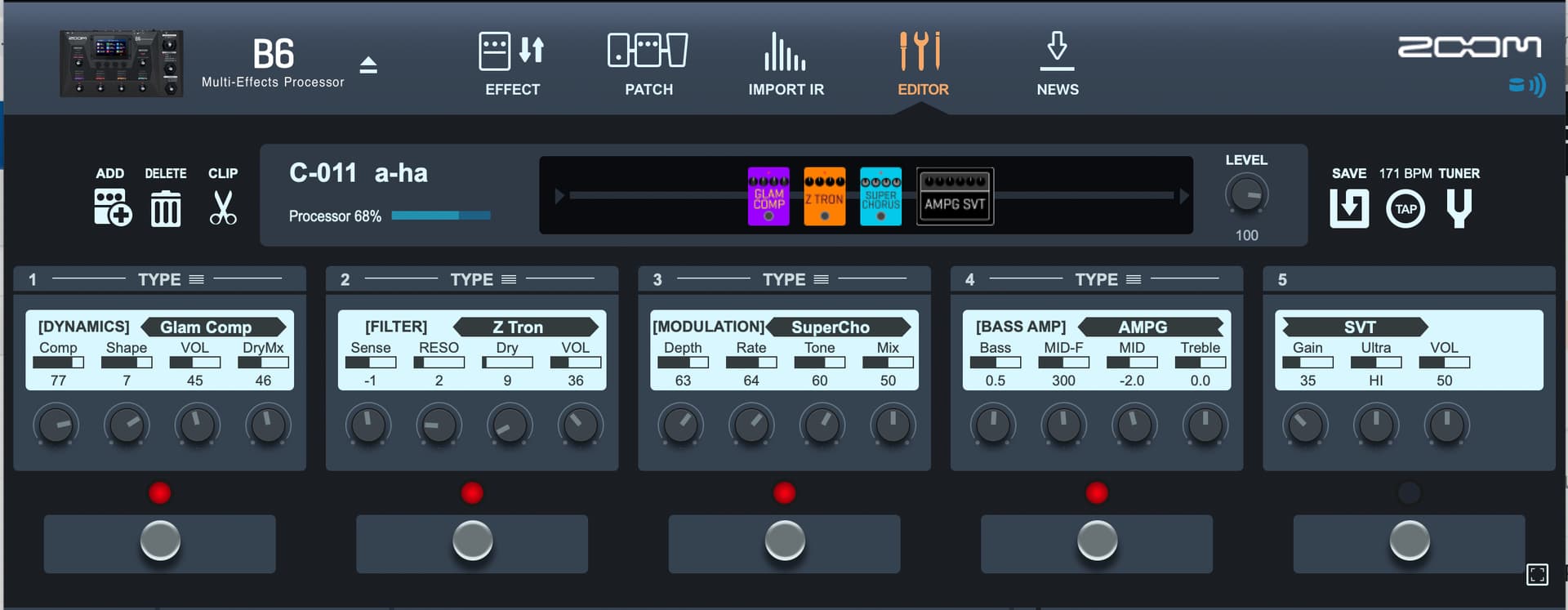This screenshot has height=610, width=1568.
Task: Toggle footswitch for slot 3 SuperCho
Action: click(785, 541)
